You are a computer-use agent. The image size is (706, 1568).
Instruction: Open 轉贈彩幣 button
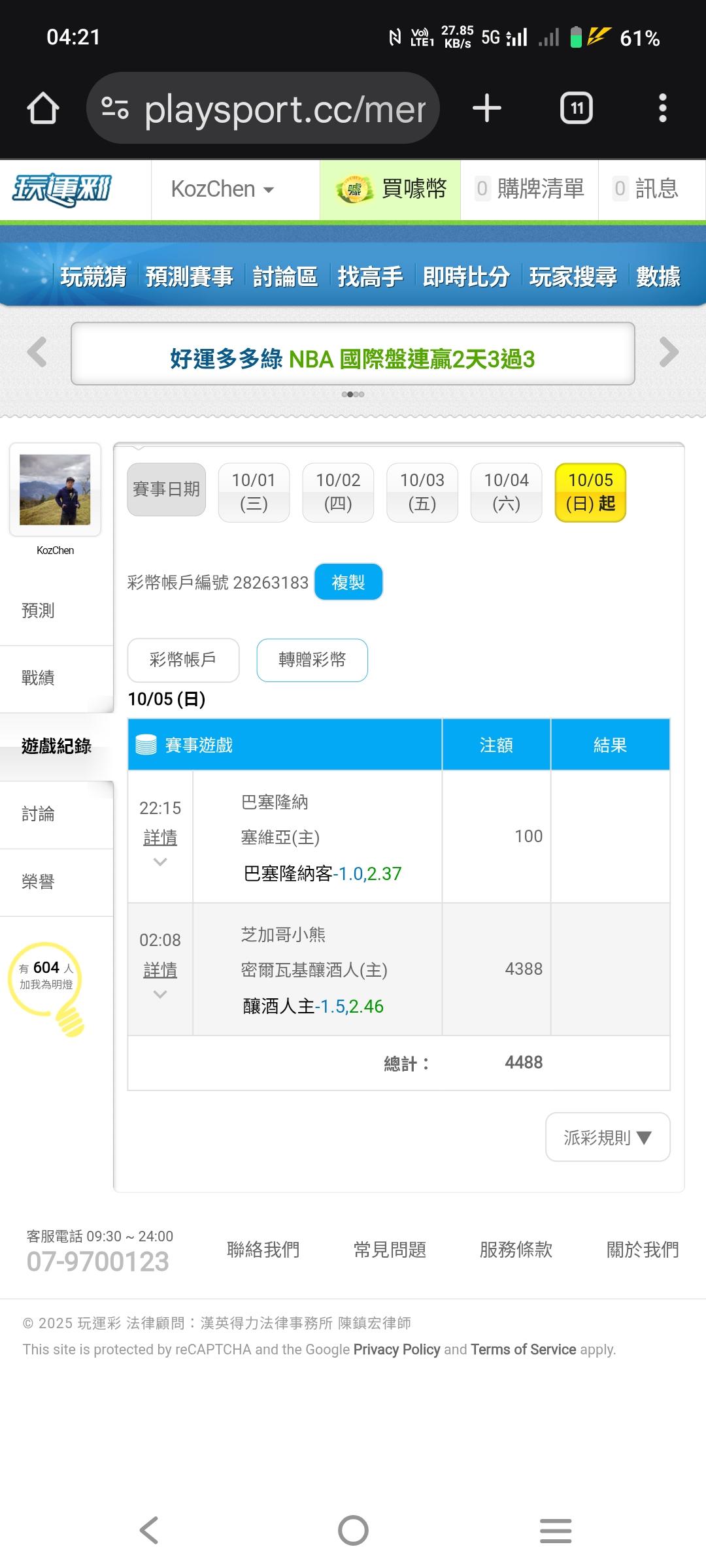(x=312, y=659)
